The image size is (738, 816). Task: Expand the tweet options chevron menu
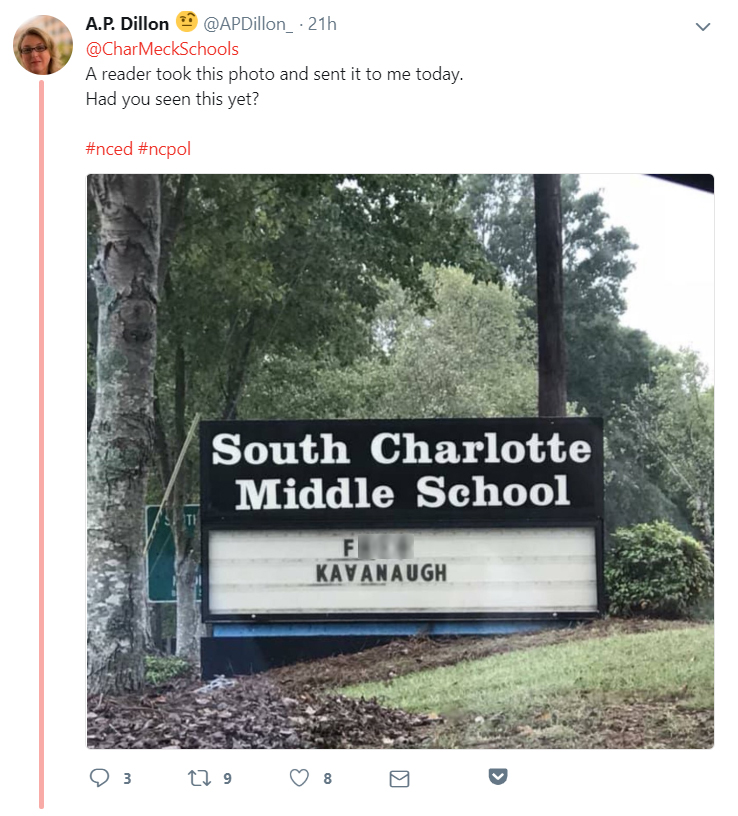pos(703,27)
